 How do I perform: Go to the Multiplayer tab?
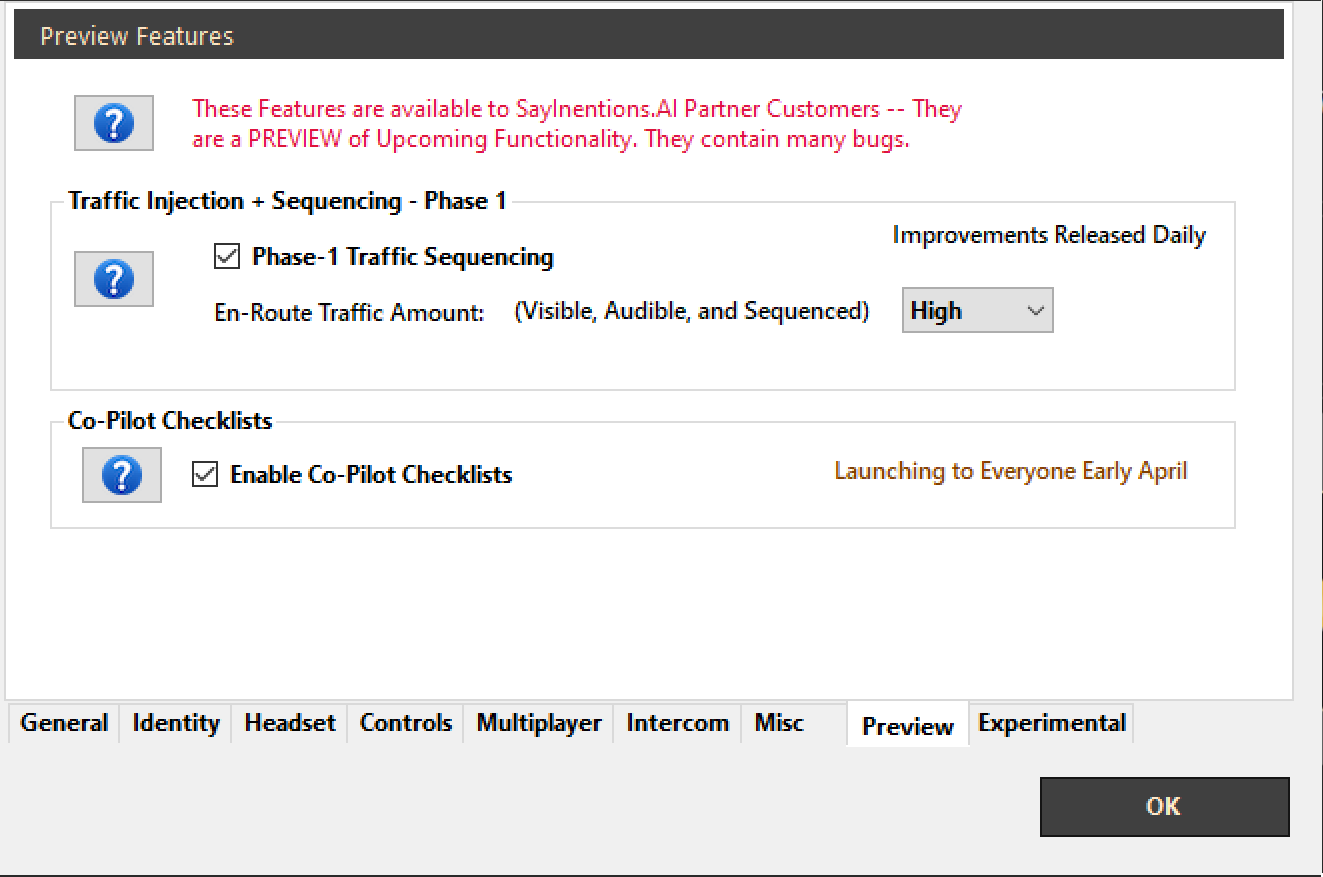pyautogui.click(x=539, y=723)
